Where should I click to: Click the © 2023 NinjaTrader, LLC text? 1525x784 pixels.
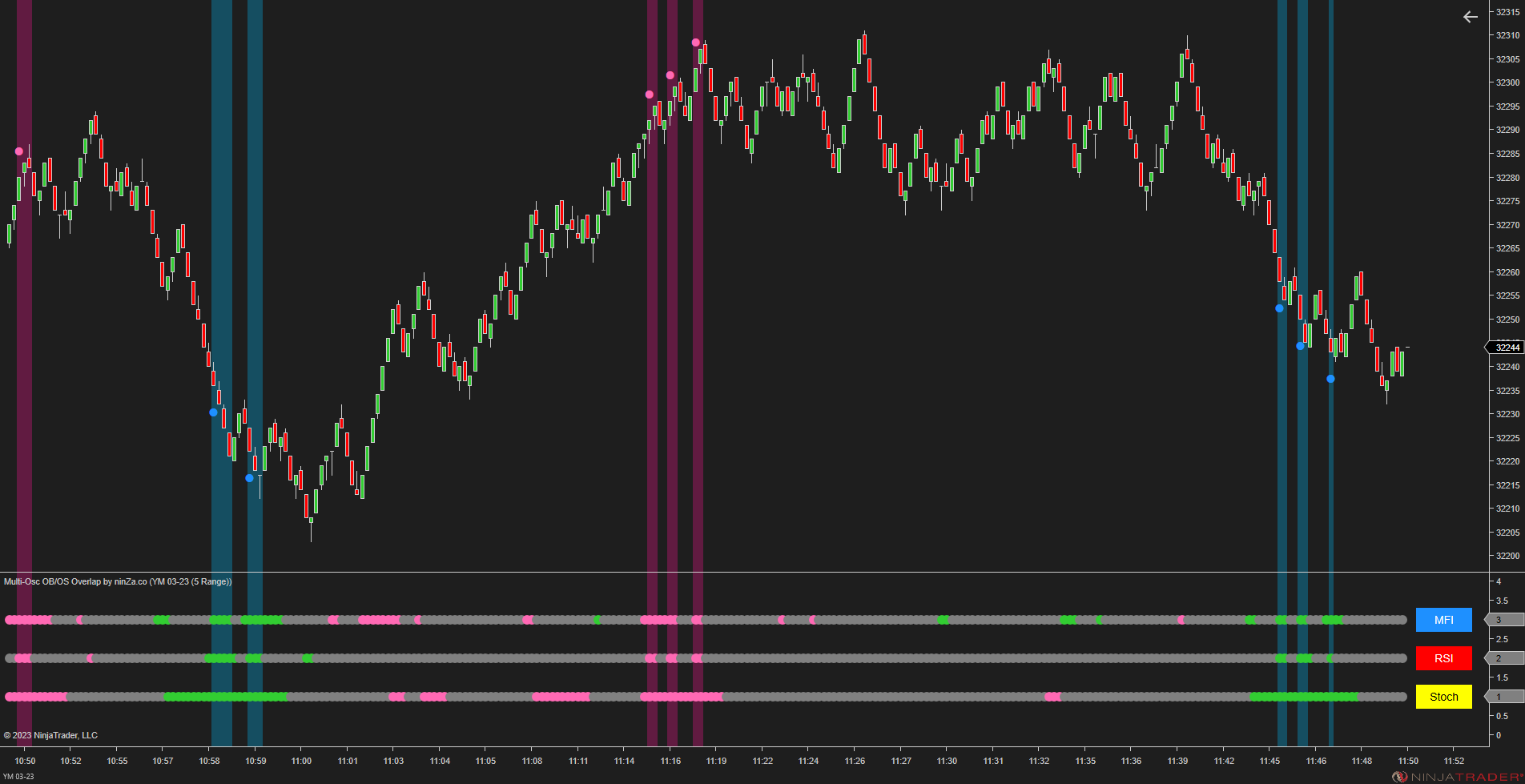(50, 734)
